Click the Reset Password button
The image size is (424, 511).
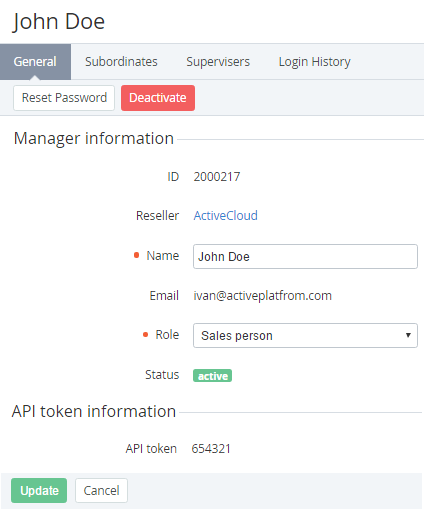[x=64, y=98]
